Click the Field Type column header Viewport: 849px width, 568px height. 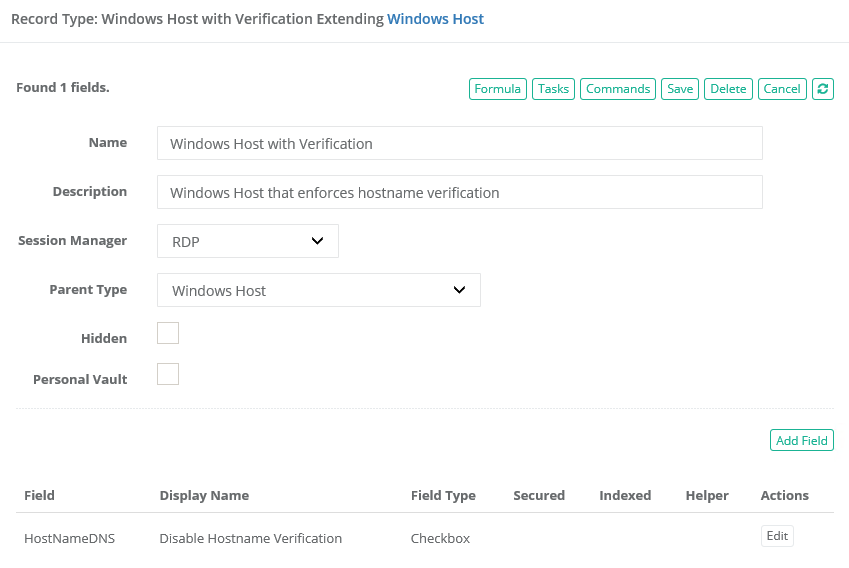tap(443, 495)
